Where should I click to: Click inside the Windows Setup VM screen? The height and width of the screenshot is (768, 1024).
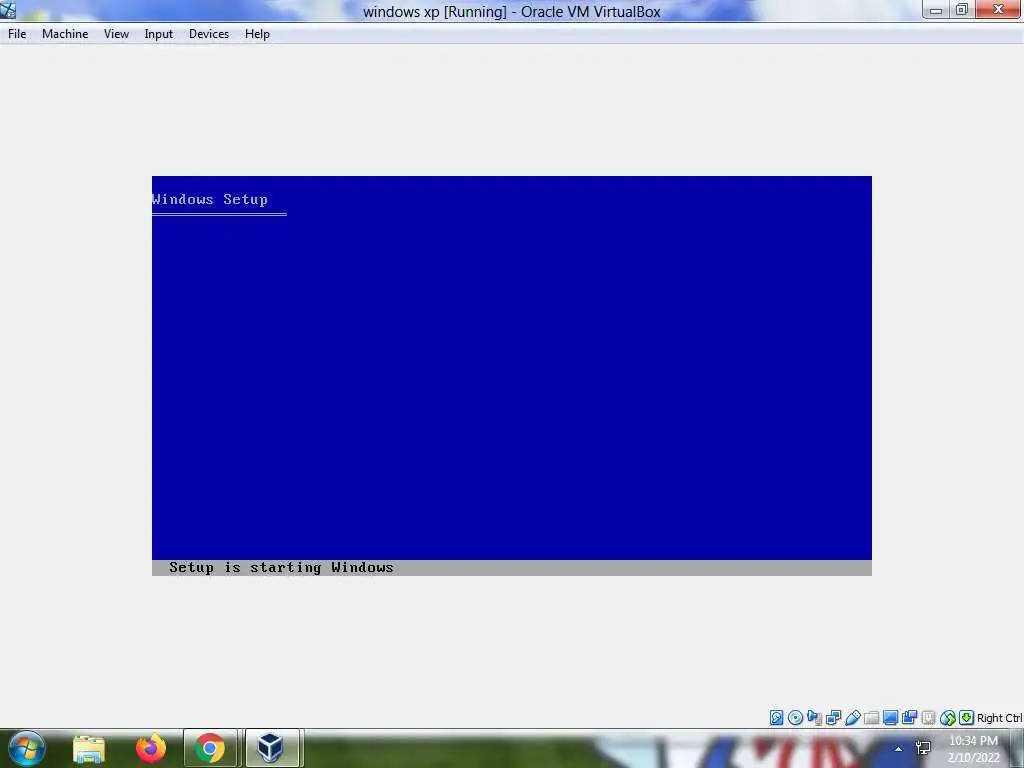pos(511,376)
